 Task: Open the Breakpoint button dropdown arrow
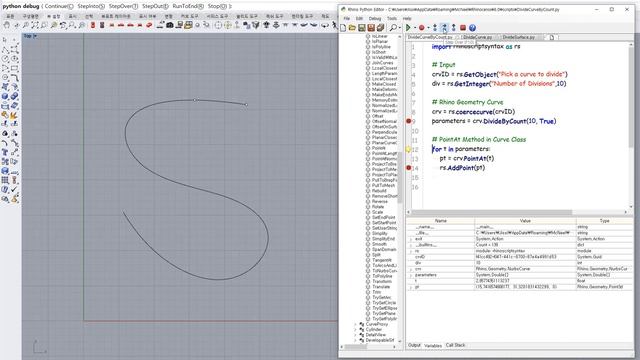pyautogui.click(x=428, y=28)
